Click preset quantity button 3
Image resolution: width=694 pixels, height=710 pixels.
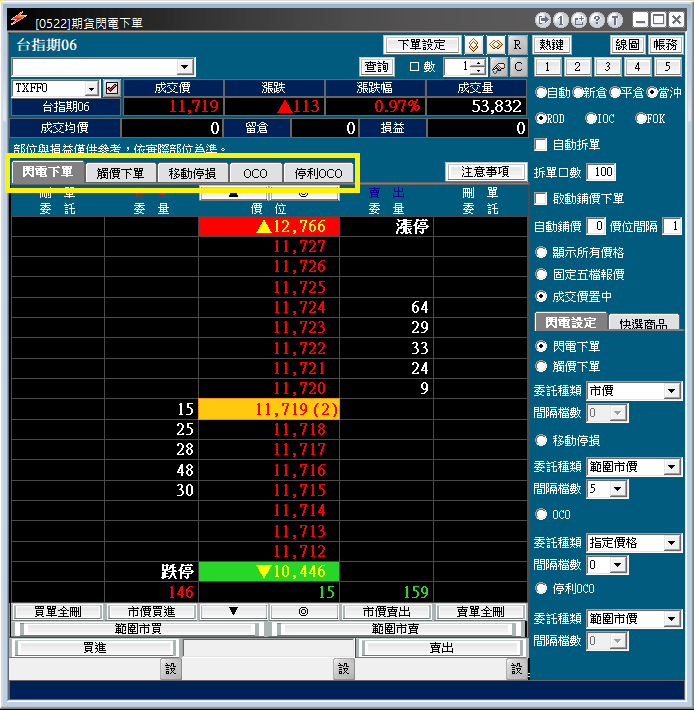pos(608,67)
